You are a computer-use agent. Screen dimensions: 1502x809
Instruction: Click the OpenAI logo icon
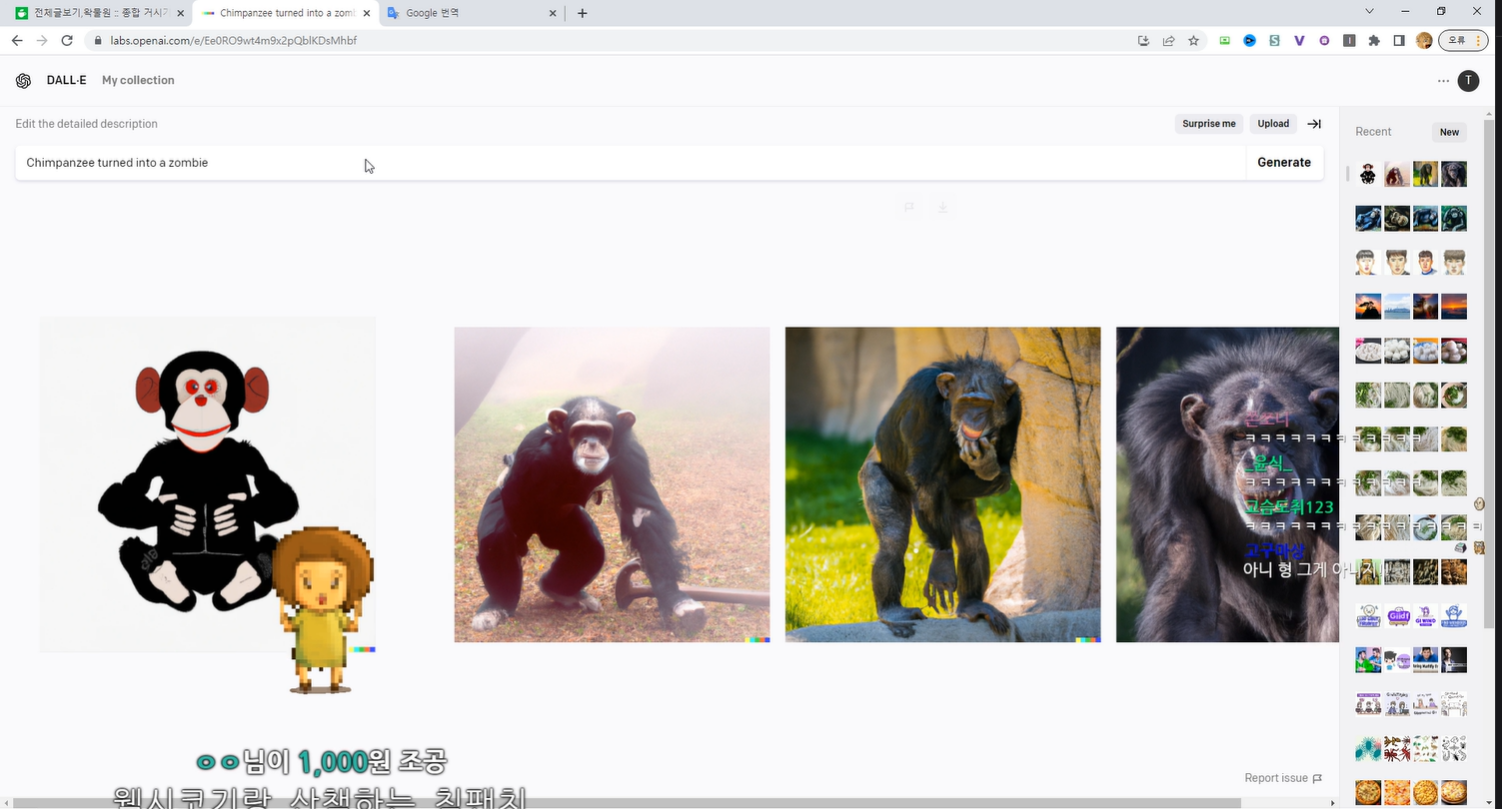coord(23,81)
